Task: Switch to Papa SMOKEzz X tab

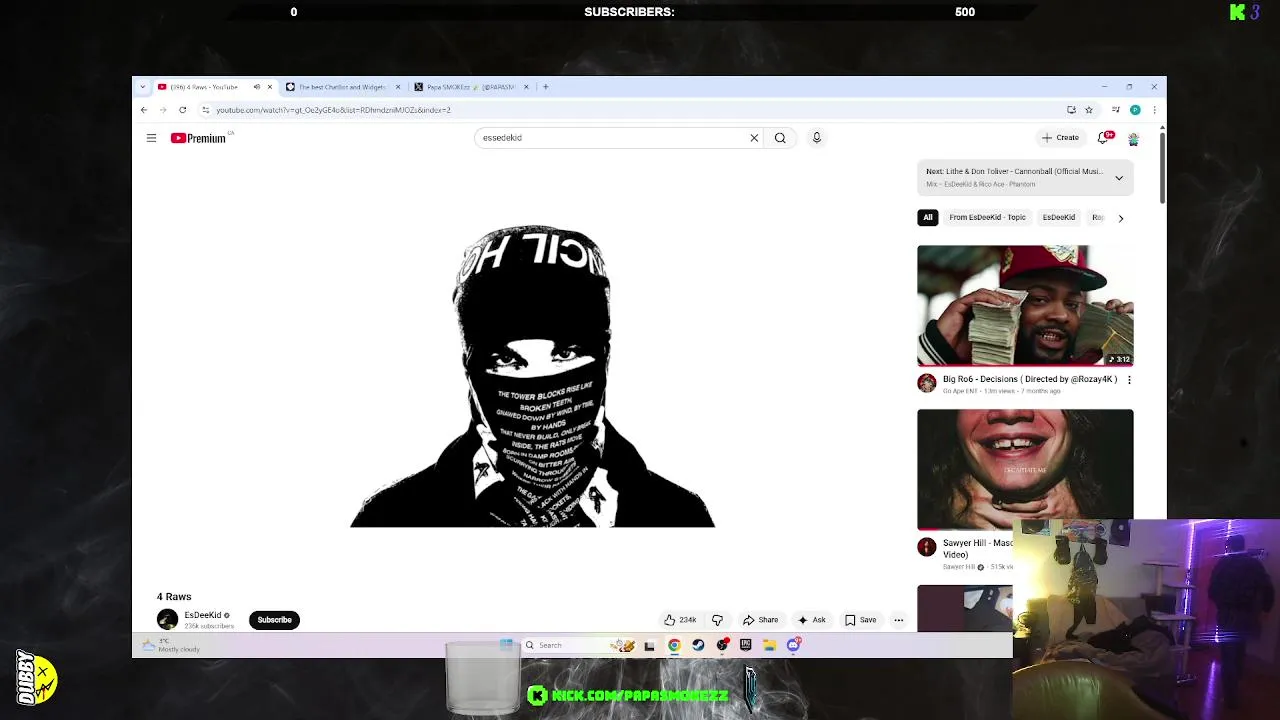Action: 470,87
